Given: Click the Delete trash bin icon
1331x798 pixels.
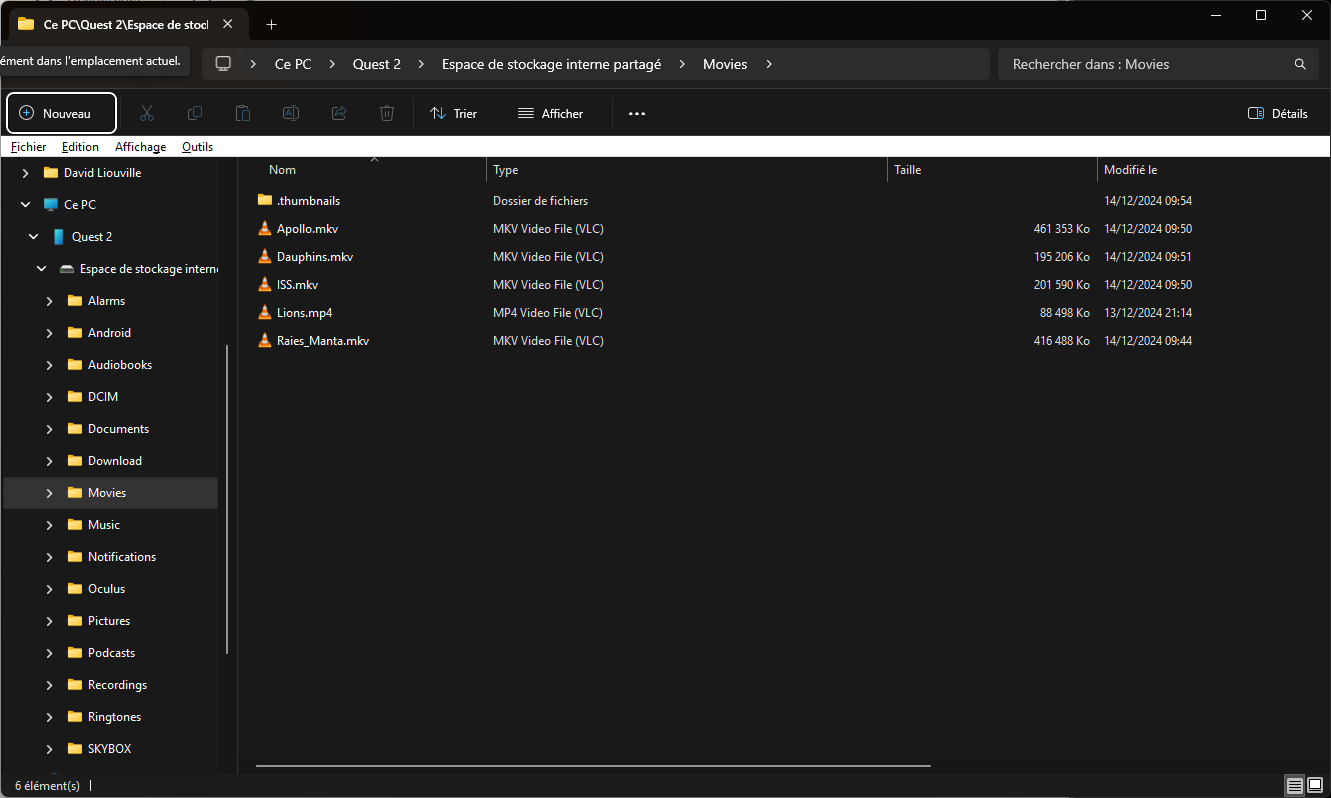Looking at the screenshot, I should pos(387,114).
